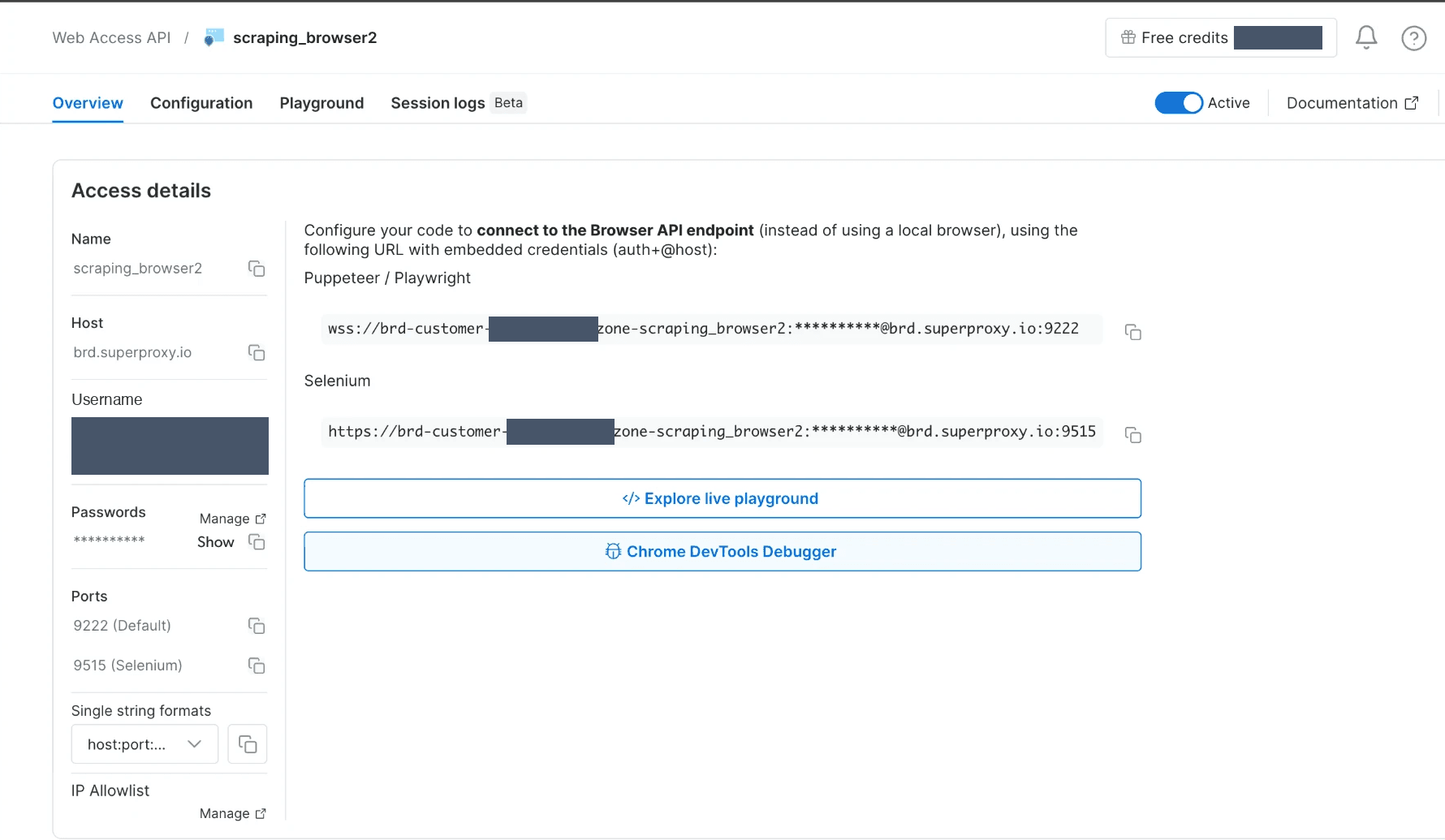This screenshot has width=1445, height=840.
Task: Show the hidden password
Action: click(216, 542)
